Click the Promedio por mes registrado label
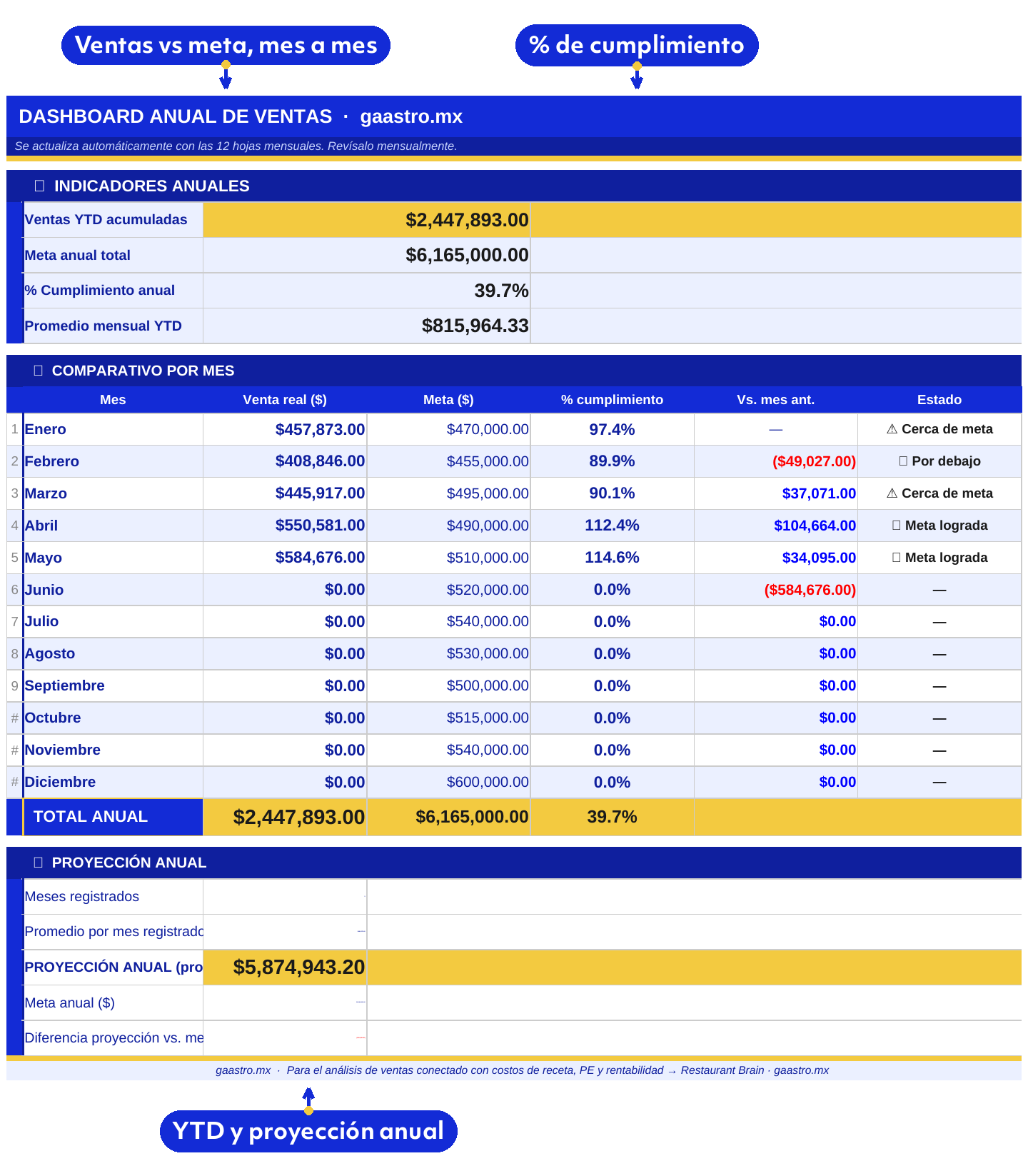1028x1176 pixels. tap(114, 932)
